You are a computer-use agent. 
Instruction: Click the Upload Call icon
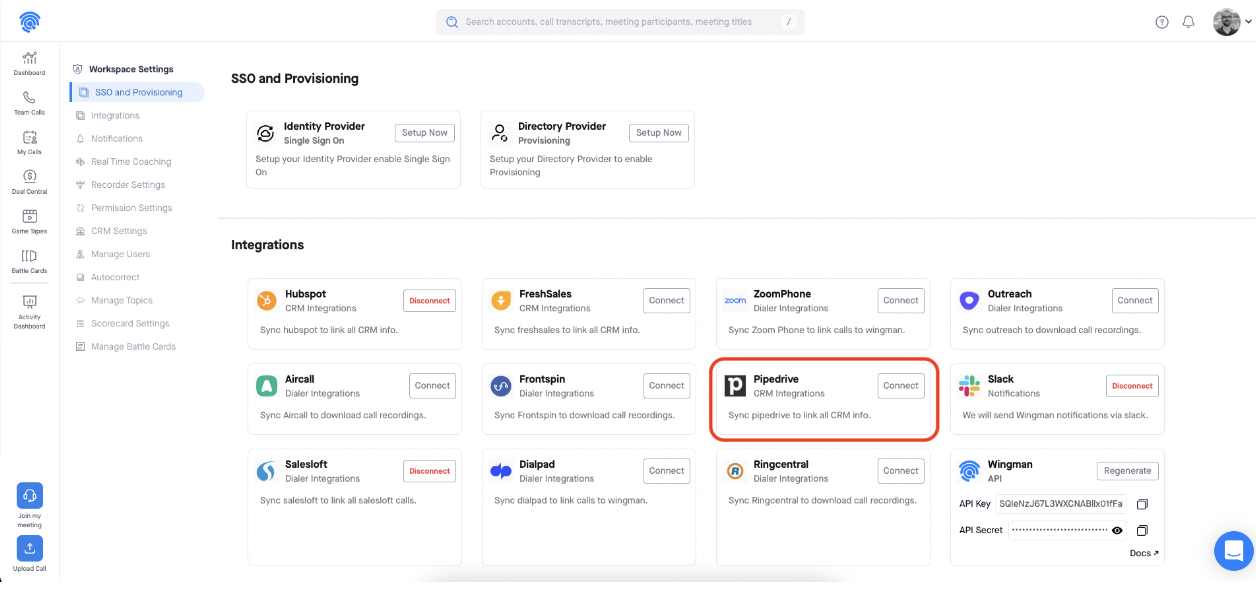pyautogui.click(x=30, y=548)
